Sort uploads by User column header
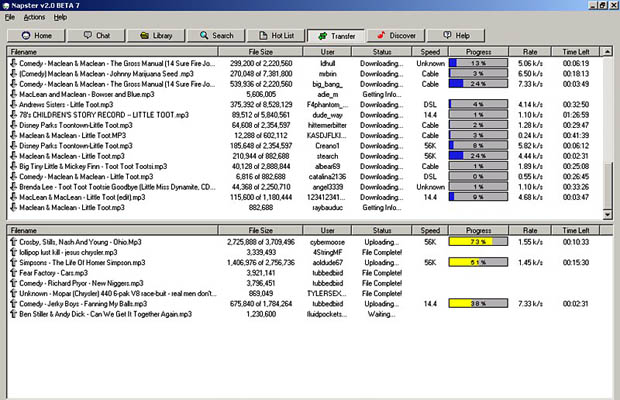Screen dimensions: 620x400 pyautogui.click(x=327, y=230)
